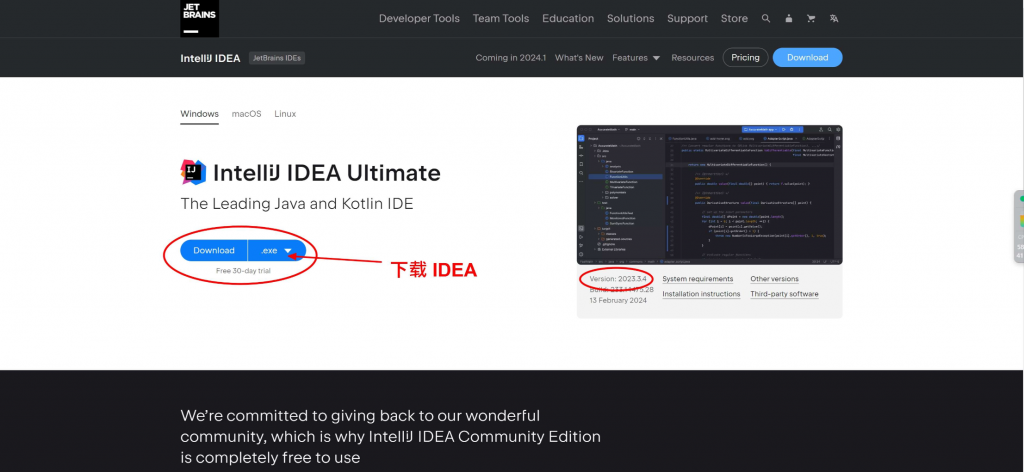Click the Download button for IDEA Ultimate

tap(214, 251)
